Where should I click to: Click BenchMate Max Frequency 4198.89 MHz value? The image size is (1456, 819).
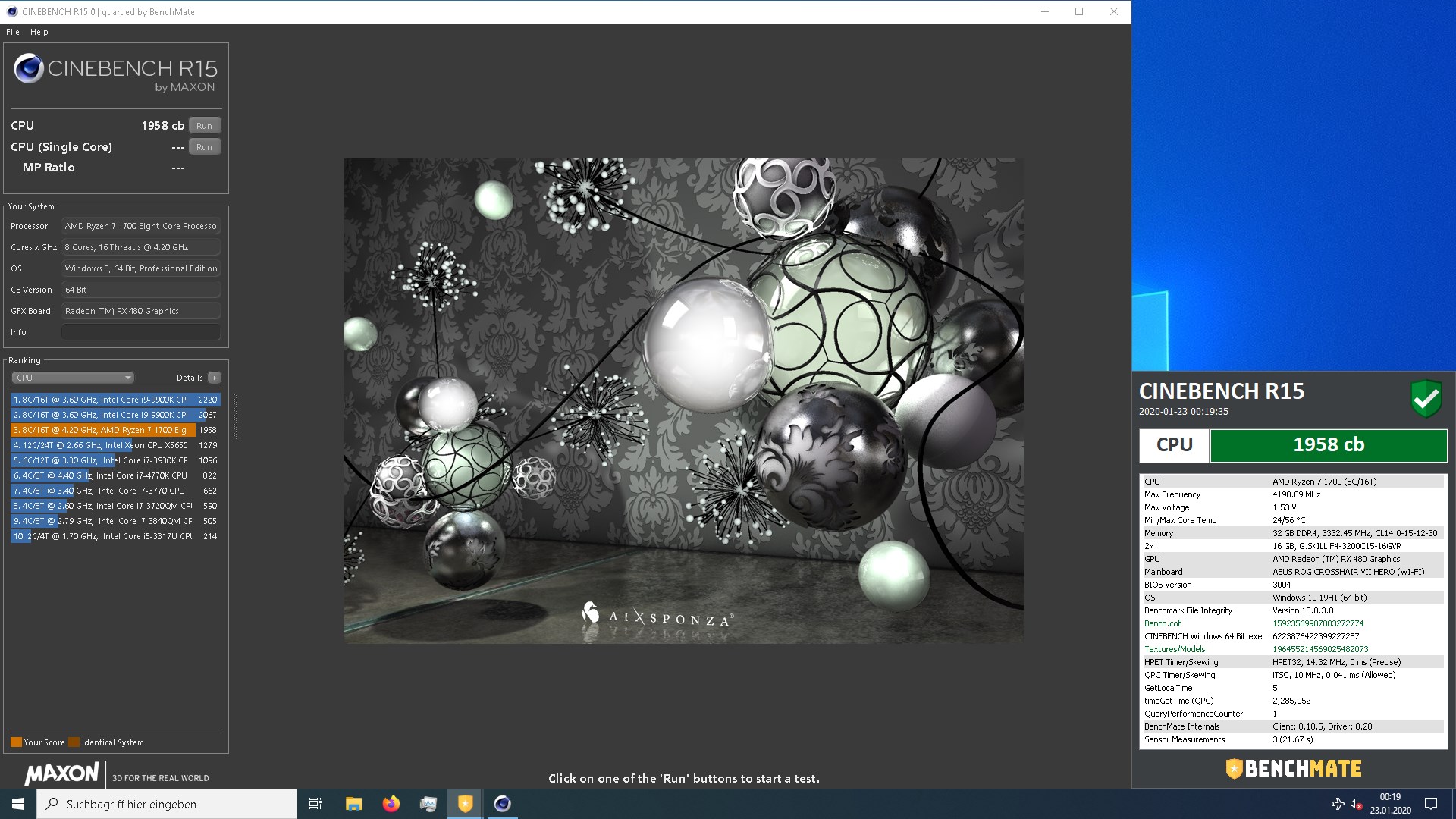[x=1296, y=494]
